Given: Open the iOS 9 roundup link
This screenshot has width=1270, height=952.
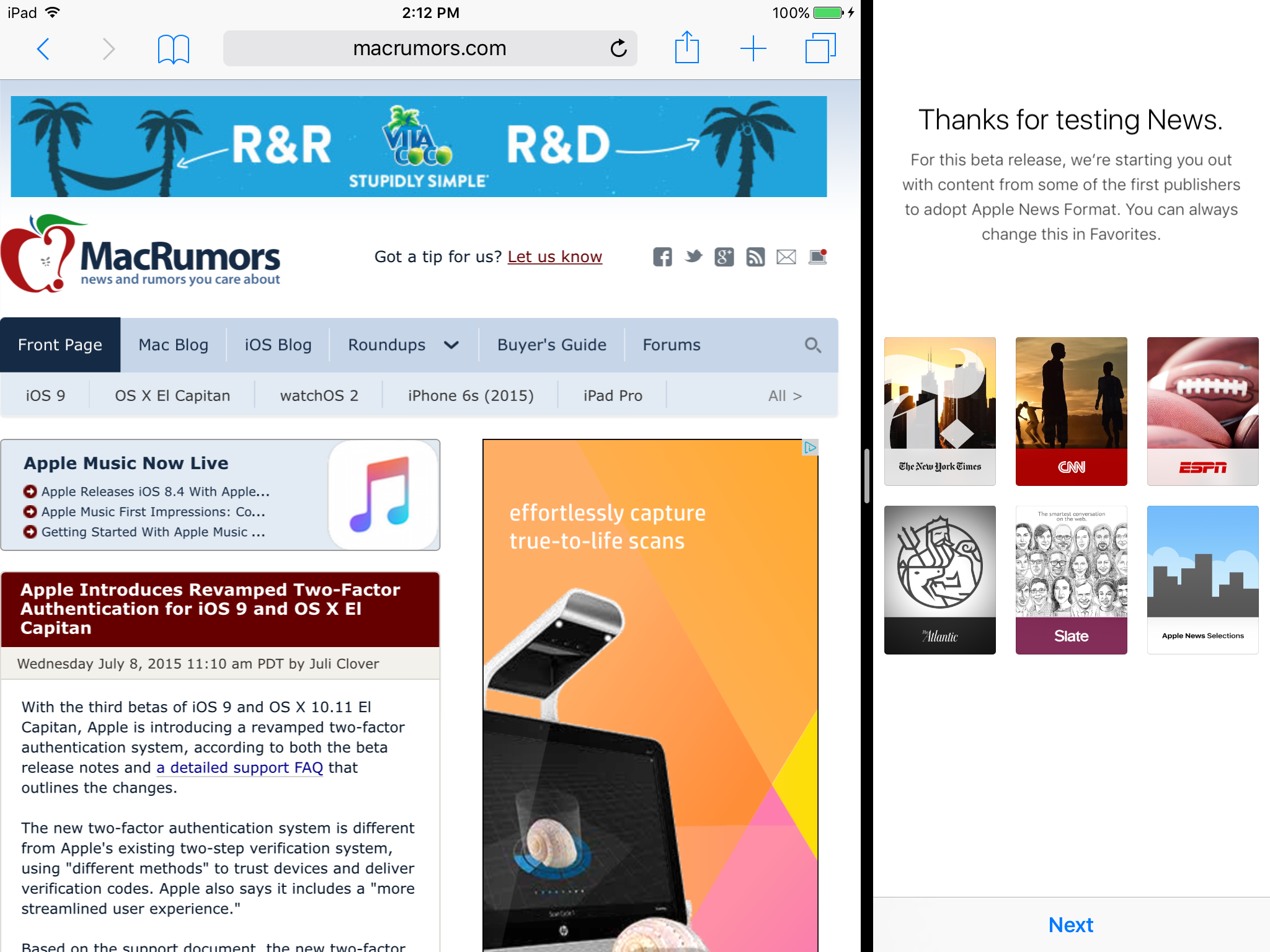Looking at the screenshot, I should point(45,395).
